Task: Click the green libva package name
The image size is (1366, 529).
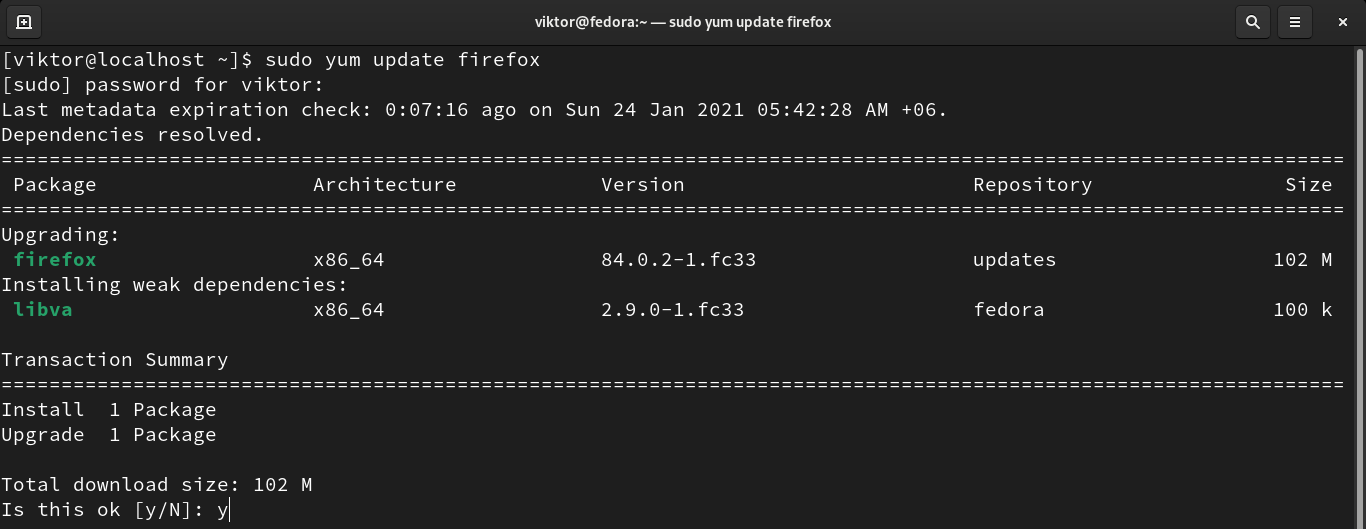Action: pyautogui.click(x=43, y=310)
